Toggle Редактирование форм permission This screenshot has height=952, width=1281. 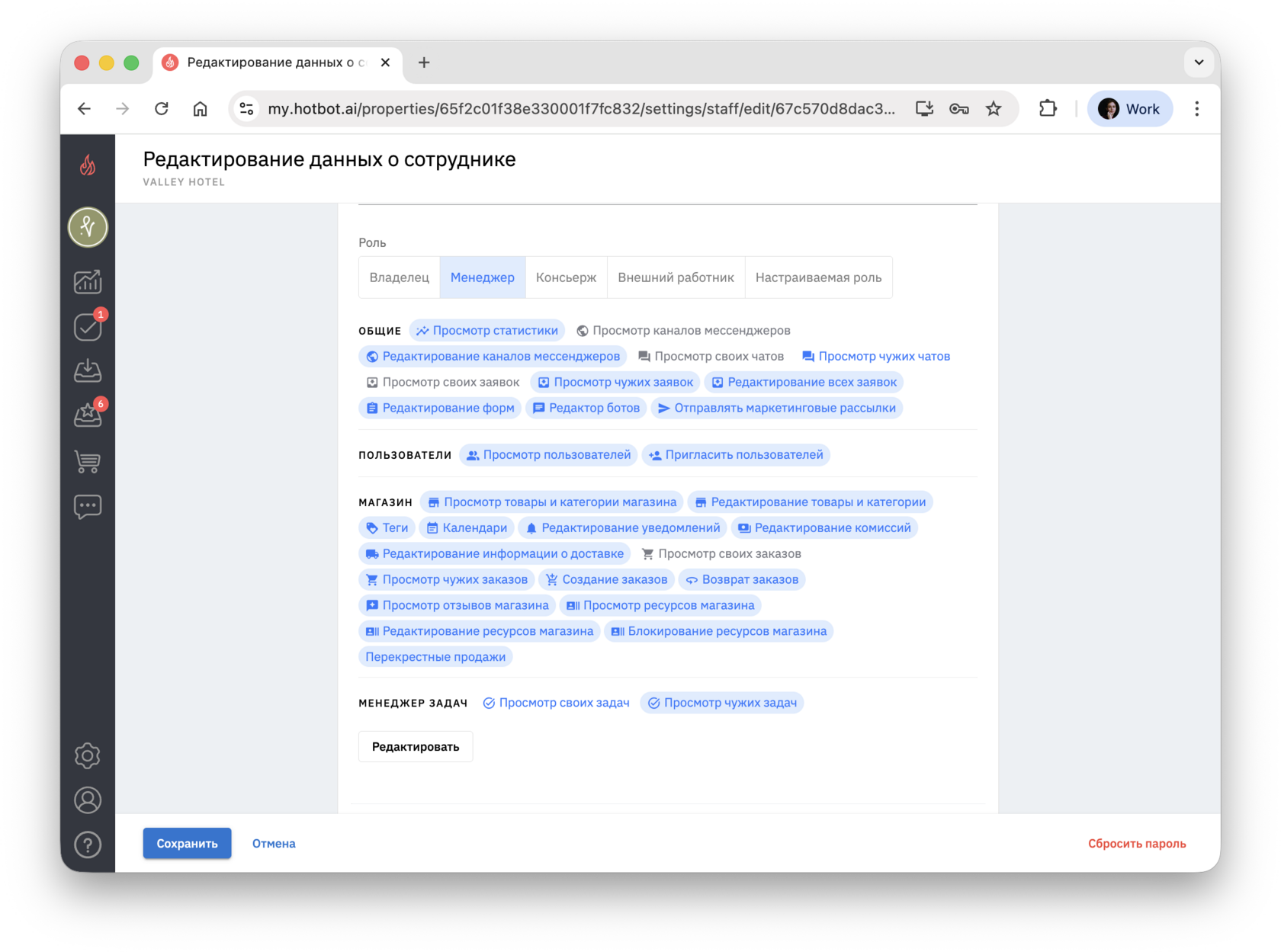(x=440, y=408)
